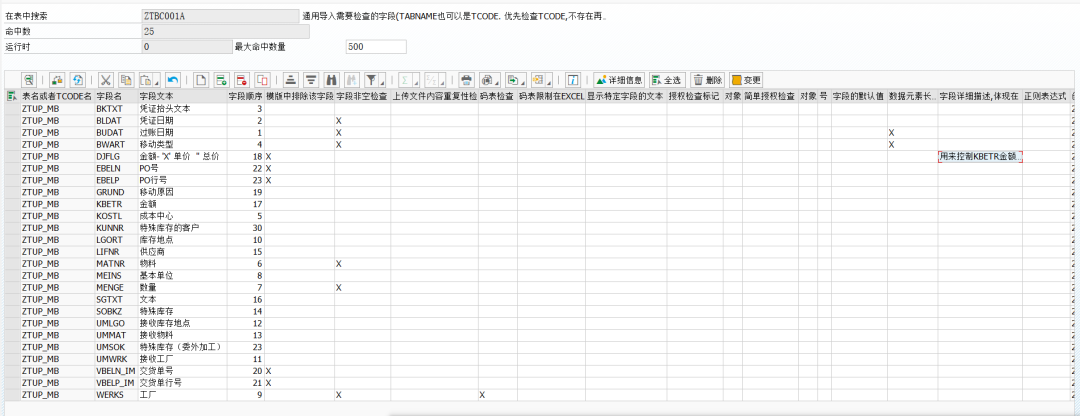1080x416 pixels.
Task: Select the 凭证日期 text cell
Action: 182,121
